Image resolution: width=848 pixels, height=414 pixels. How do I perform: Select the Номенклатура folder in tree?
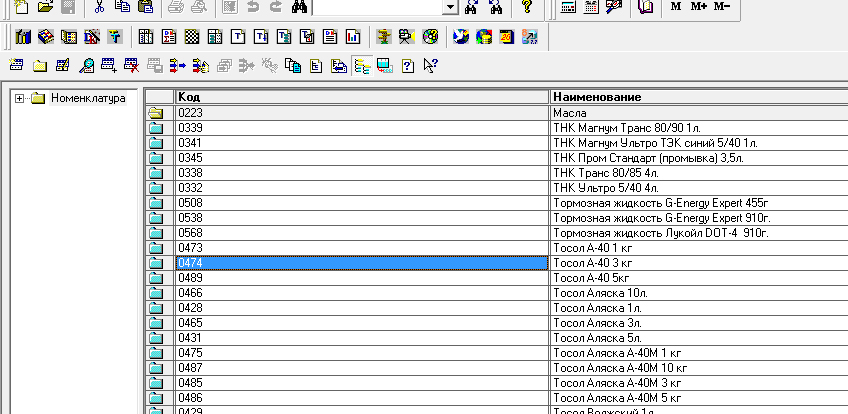(x=88, y=98)
